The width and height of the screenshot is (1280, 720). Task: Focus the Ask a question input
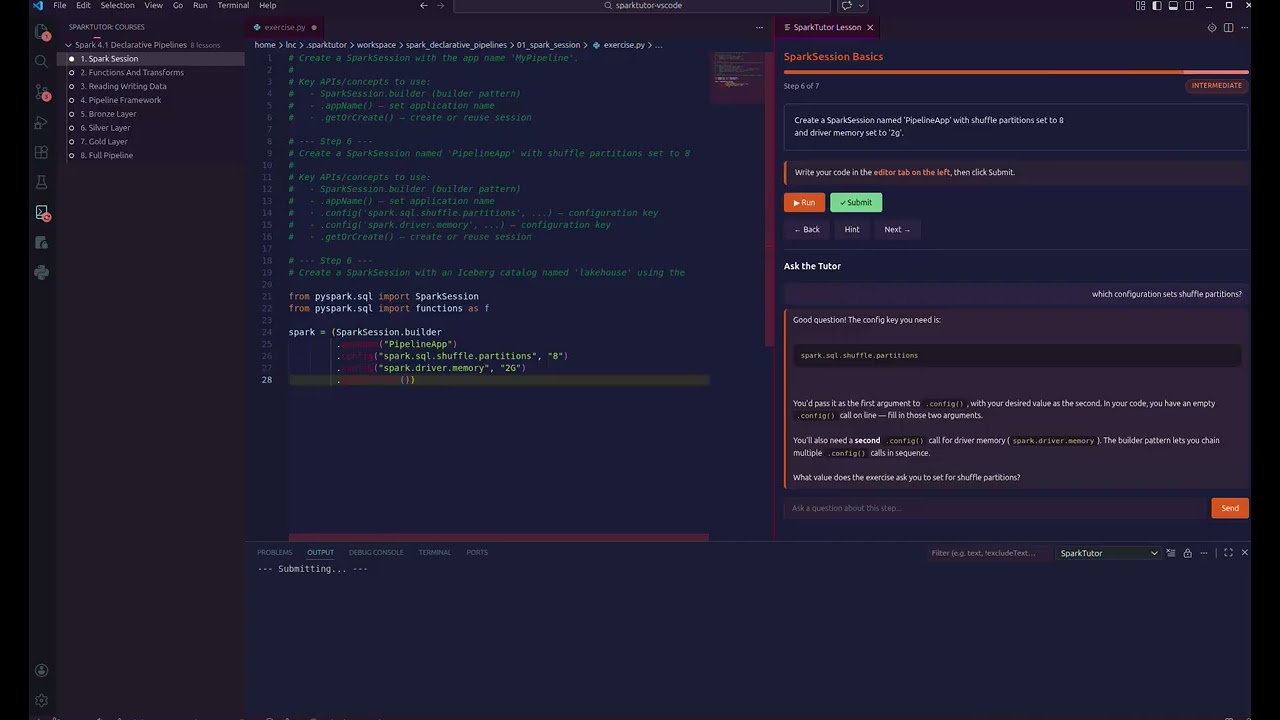[996, 508]
